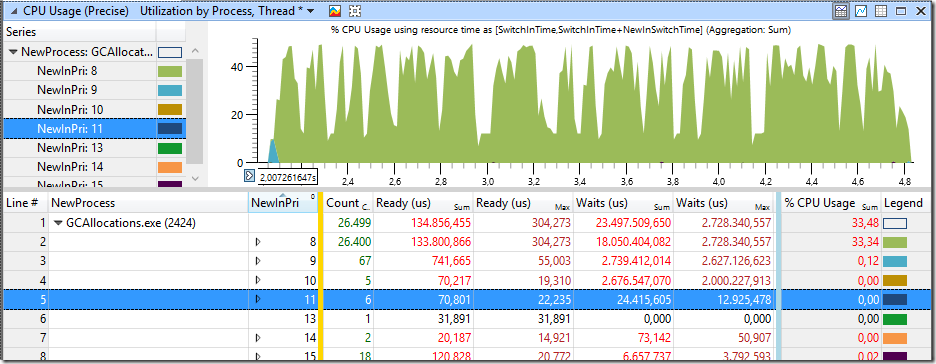Switch to graph only display mode

861,11
